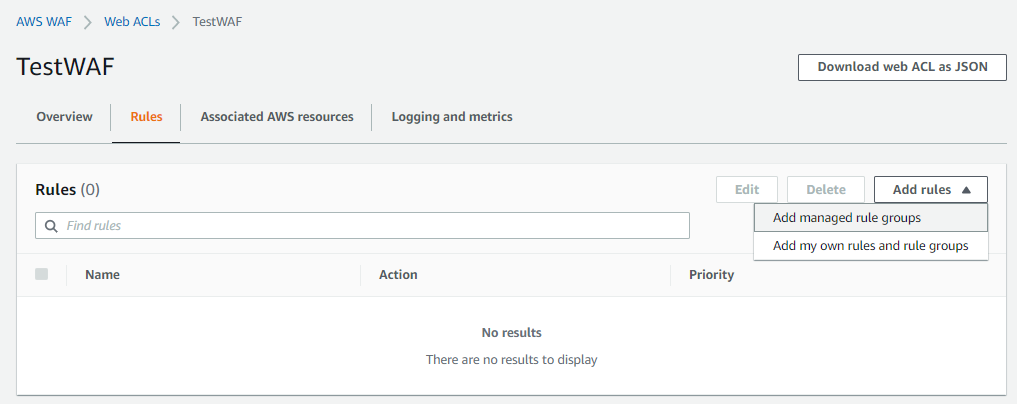Focus the Find rules search field

tap(362, 226)
